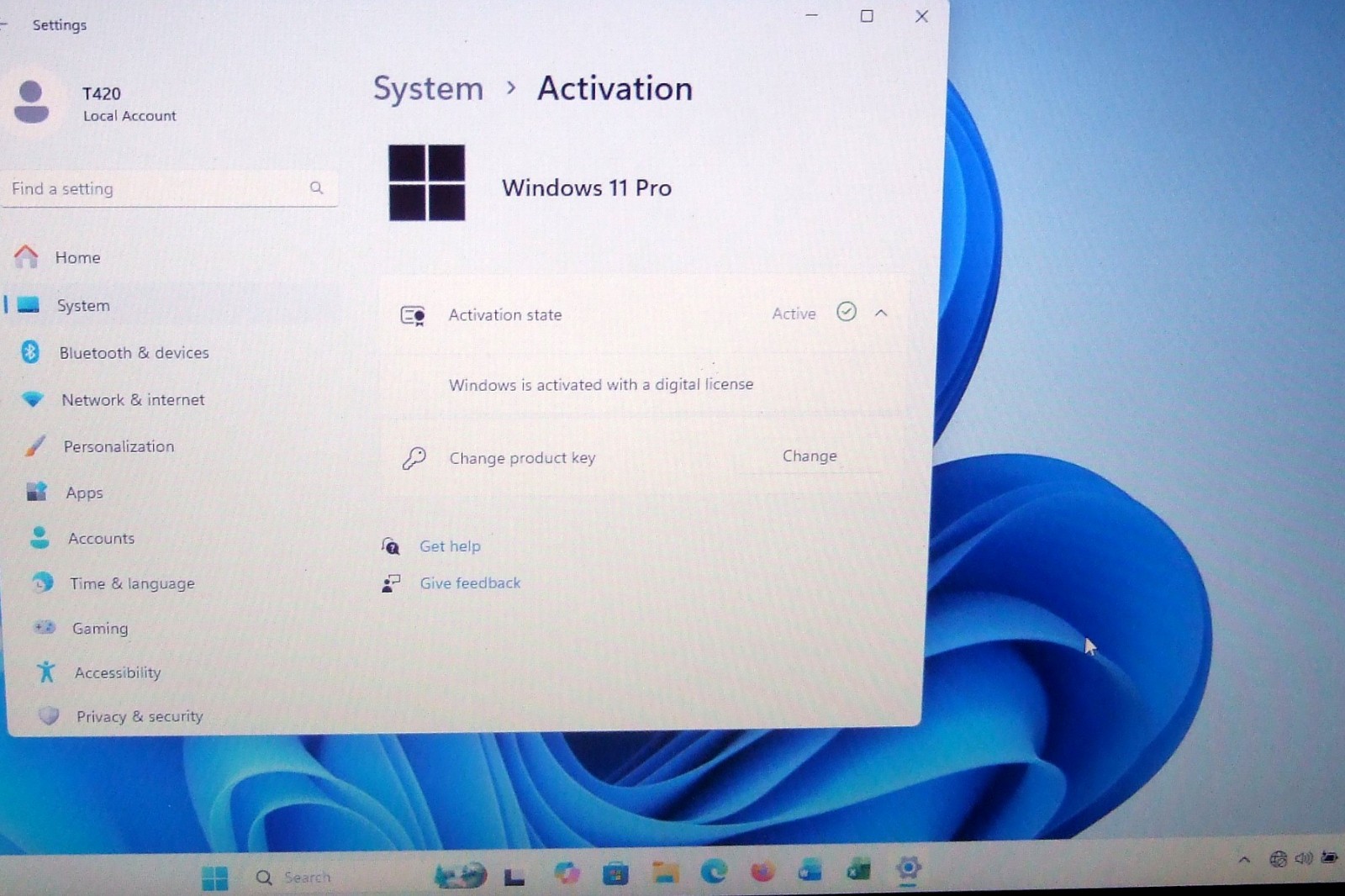Image resolution: width=1345 pixels, height=896 pixels.
Task: Click the controller icon for Gaming
Action: (x=44, y=627)
